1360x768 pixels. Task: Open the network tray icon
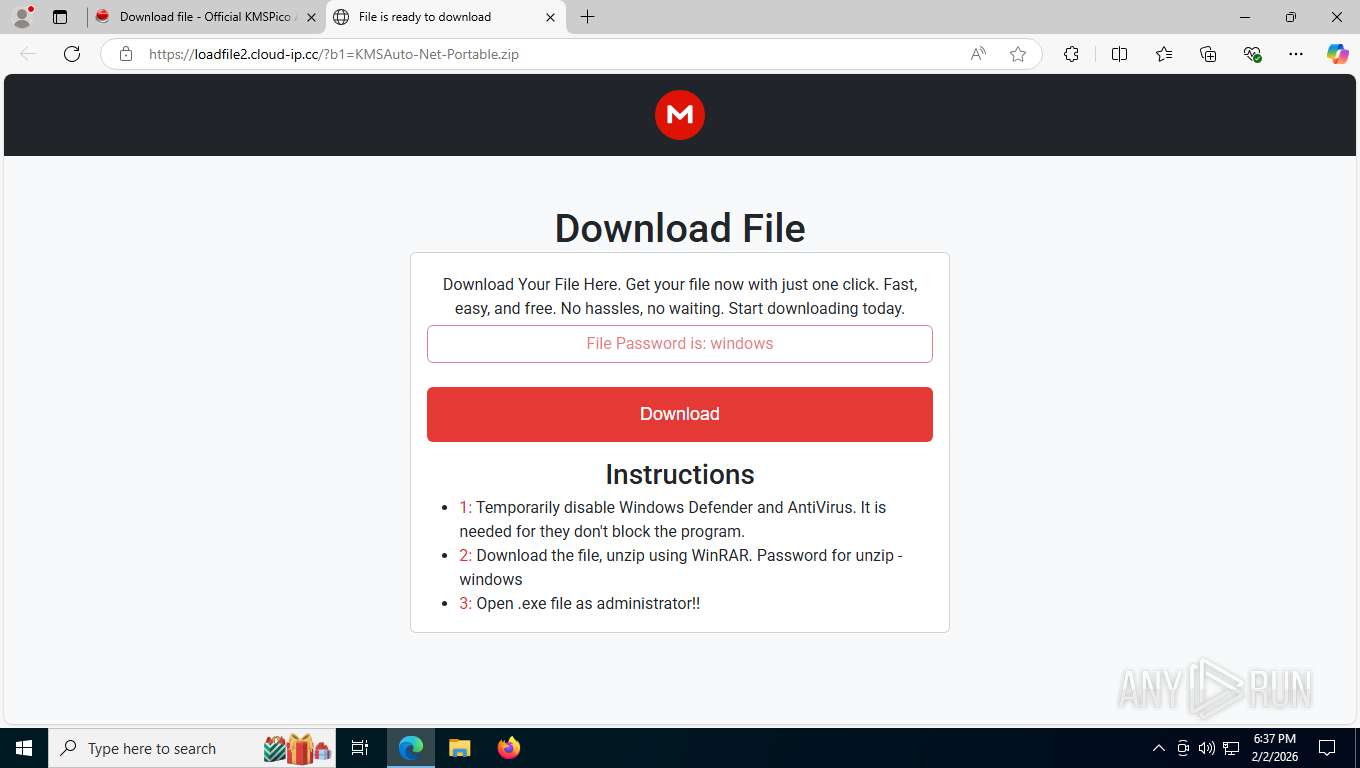[x=1231, y=748]
